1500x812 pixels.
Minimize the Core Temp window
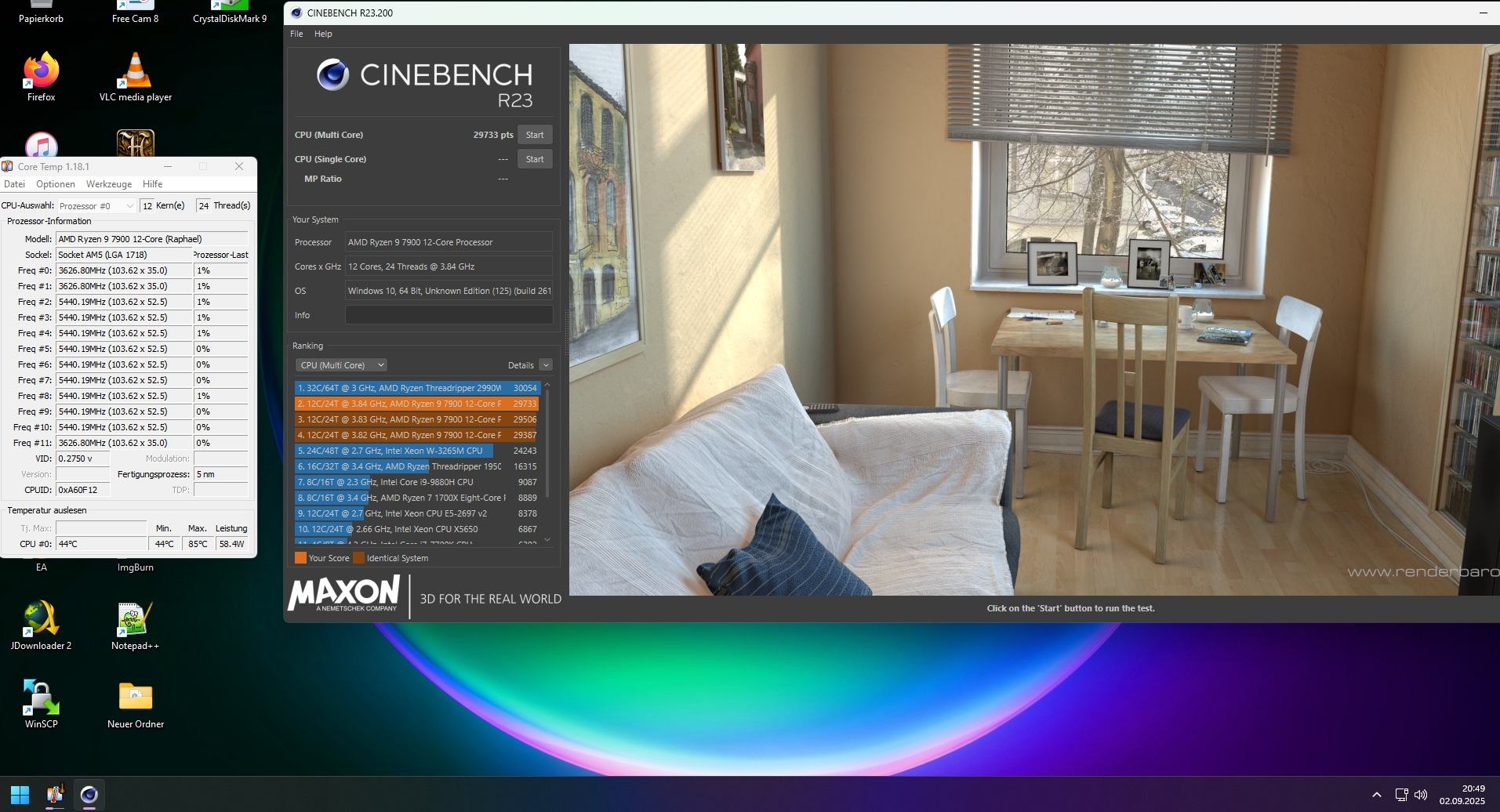coord(167,166)
